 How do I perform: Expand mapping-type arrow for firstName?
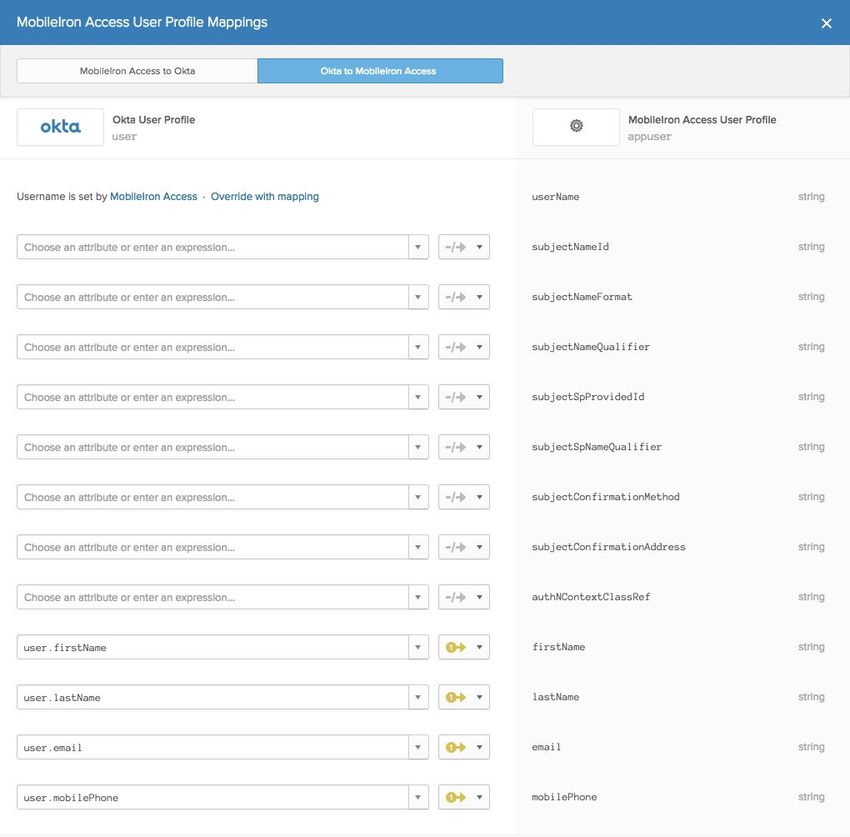pyautogui.click(x=480, y=647)
